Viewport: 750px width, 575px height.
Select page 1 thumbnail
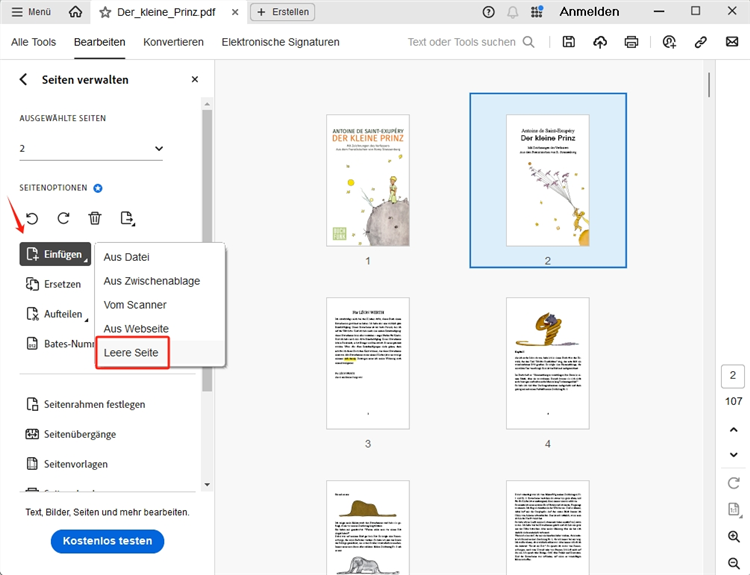368,180
